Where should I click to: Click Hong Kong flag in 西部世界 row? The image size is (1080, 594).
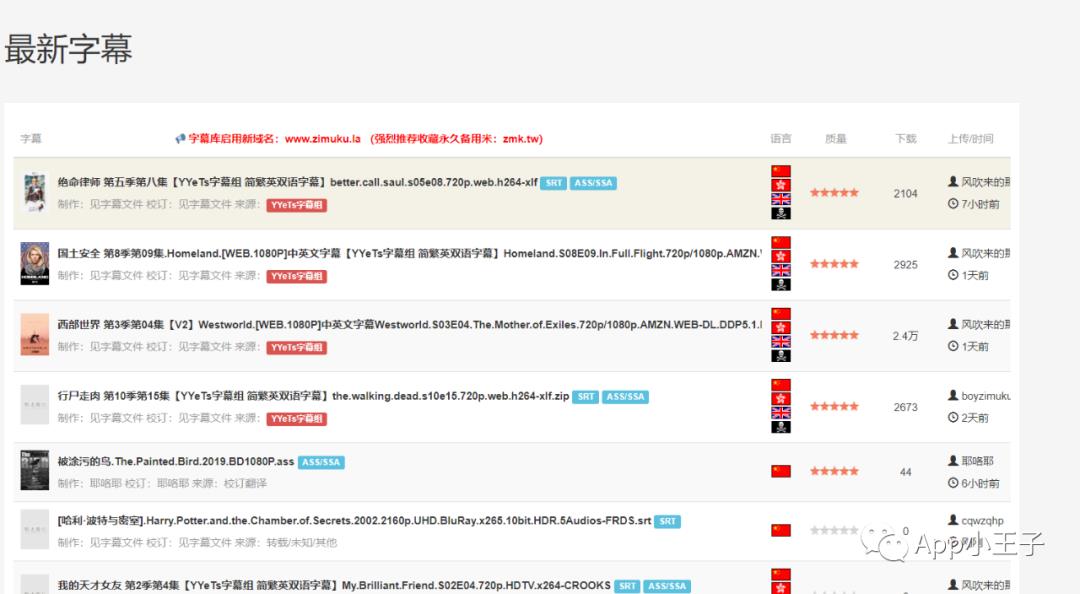(x=781, y=328)
